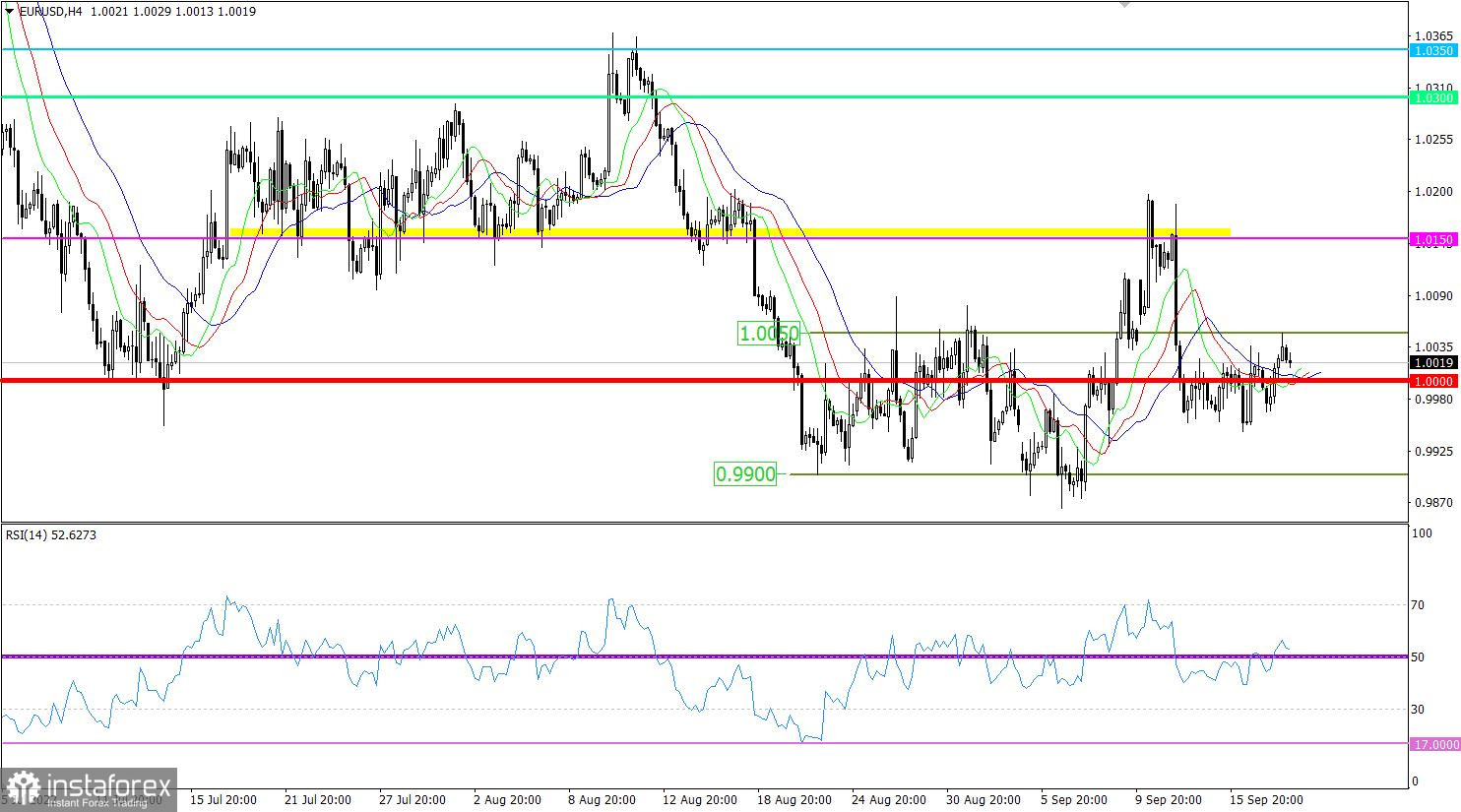Click the 2 Aug 20:00 time label
This screenshot has height=812, width=1461.
[507, 800]
